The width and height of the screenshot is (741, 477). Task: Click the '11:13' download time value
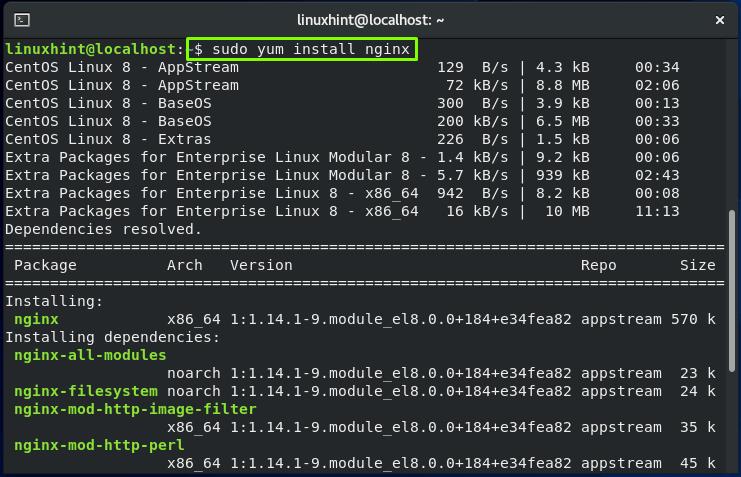657,211
